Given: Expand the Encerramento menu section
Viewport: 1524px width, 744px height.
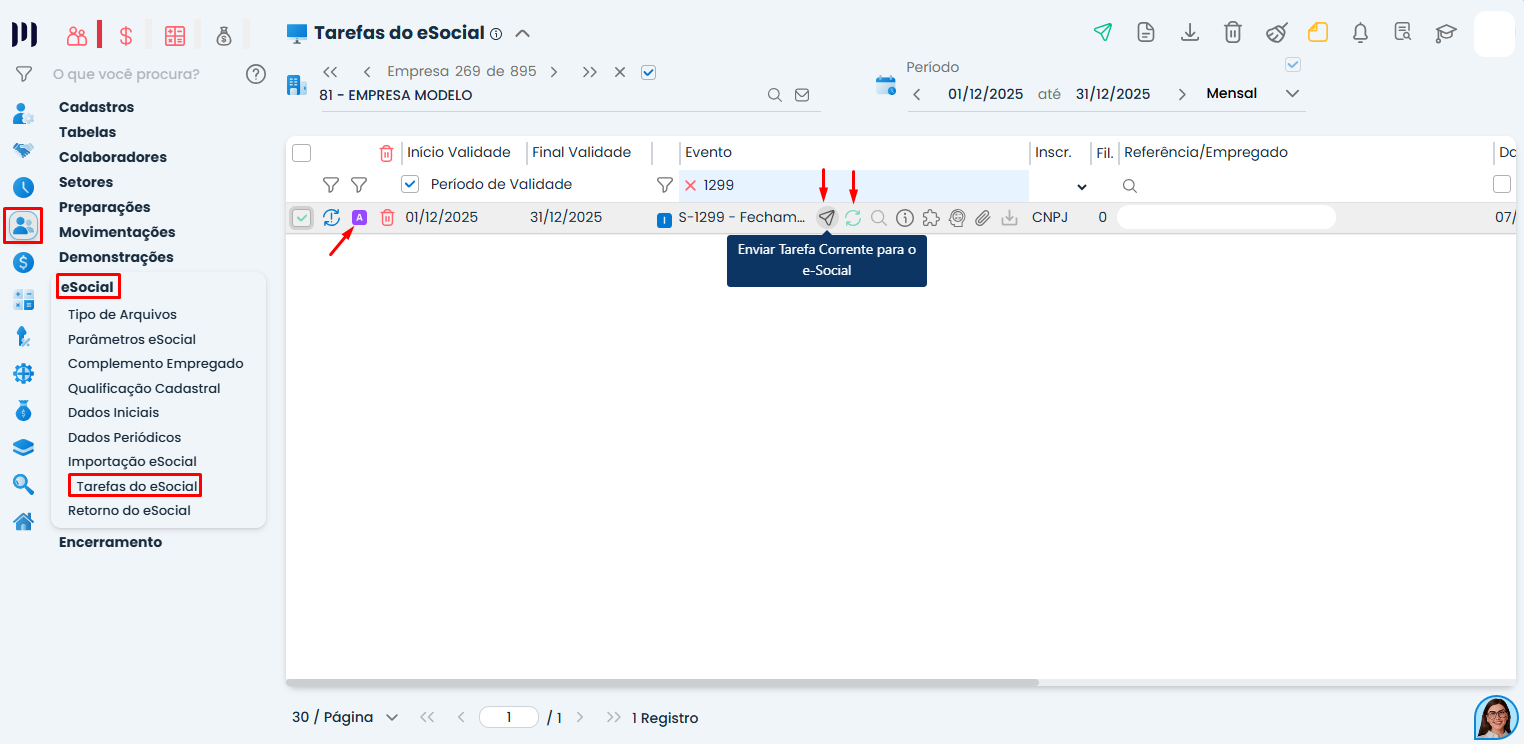Looking at the screenshot, I should pos(110,542).
